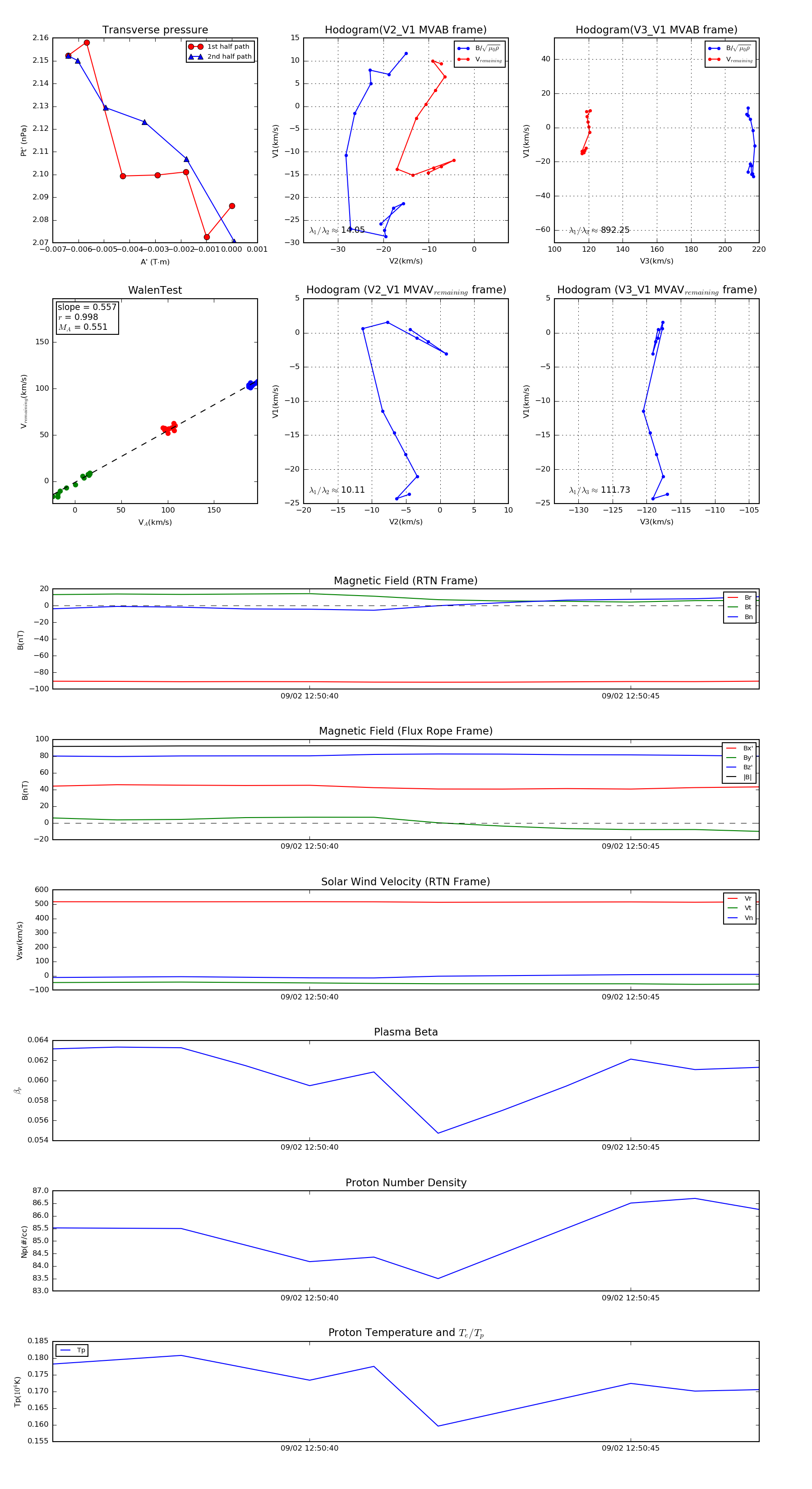Click the 'Magnetic Field (RTN Frame)' title

click(x=406, y=581)
